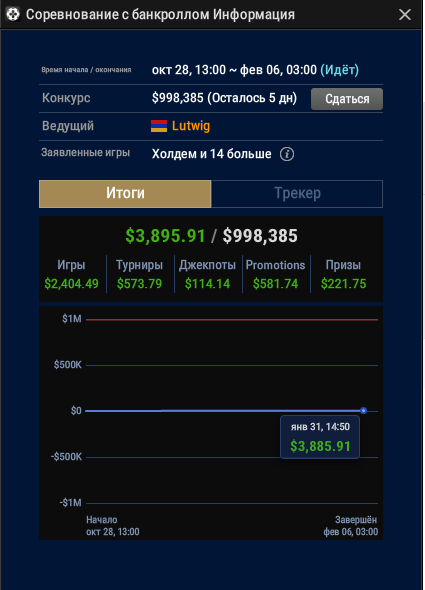
Task: Click the Promotions $581.74 stat
Action: tap(276, 274)
